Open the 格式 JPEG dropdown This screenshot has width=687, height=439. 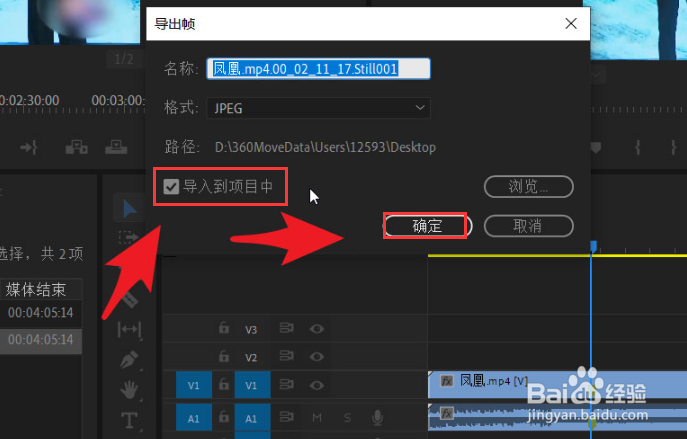pos(319,108)
